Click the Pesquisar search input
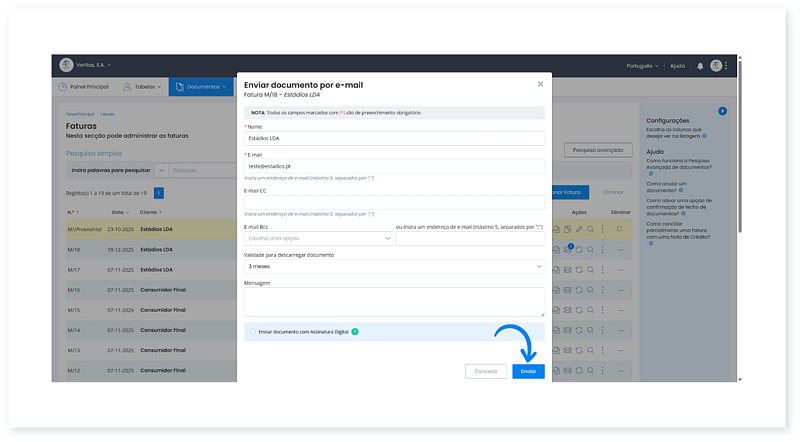This screenshot has width=800, height=442. [x=203, y=170]
